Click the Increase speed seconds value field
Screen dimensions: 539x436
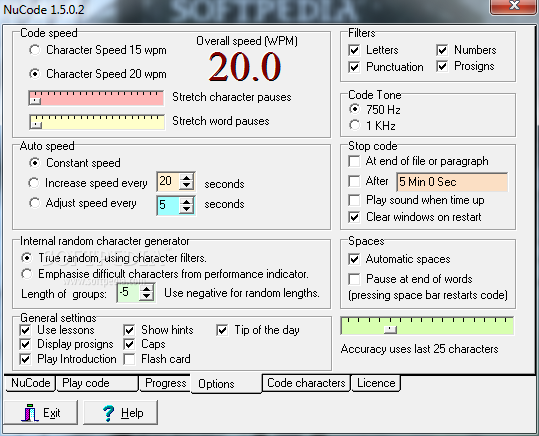[x=168, y=181]
